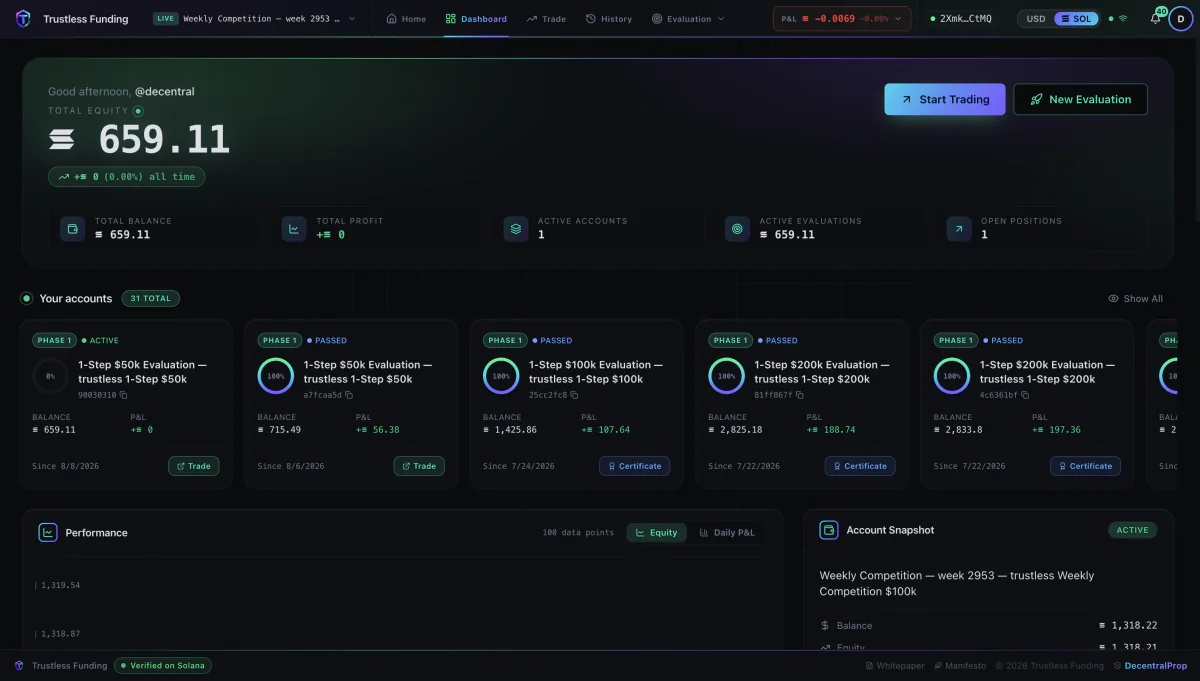The height and width of the screenshot is (681, 1200).
Task: Click the footer Trustless Funding logo
Action: point(18,665)
